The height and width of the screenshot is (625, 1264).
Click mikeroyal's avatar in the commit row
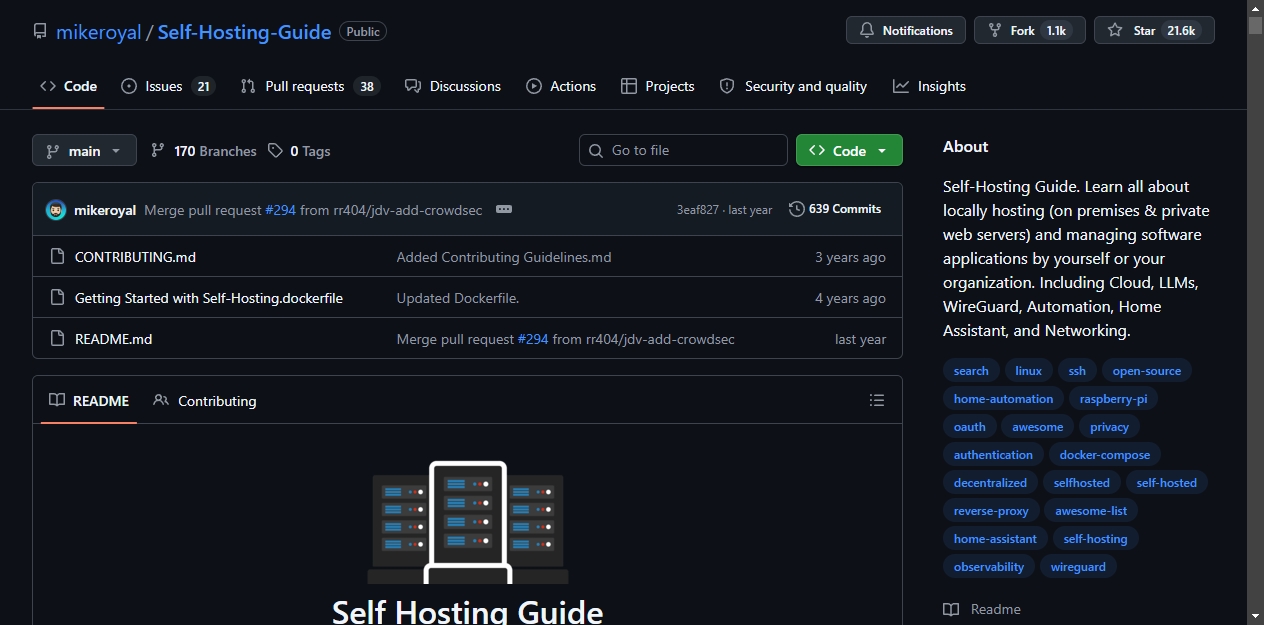pos(56,210)
